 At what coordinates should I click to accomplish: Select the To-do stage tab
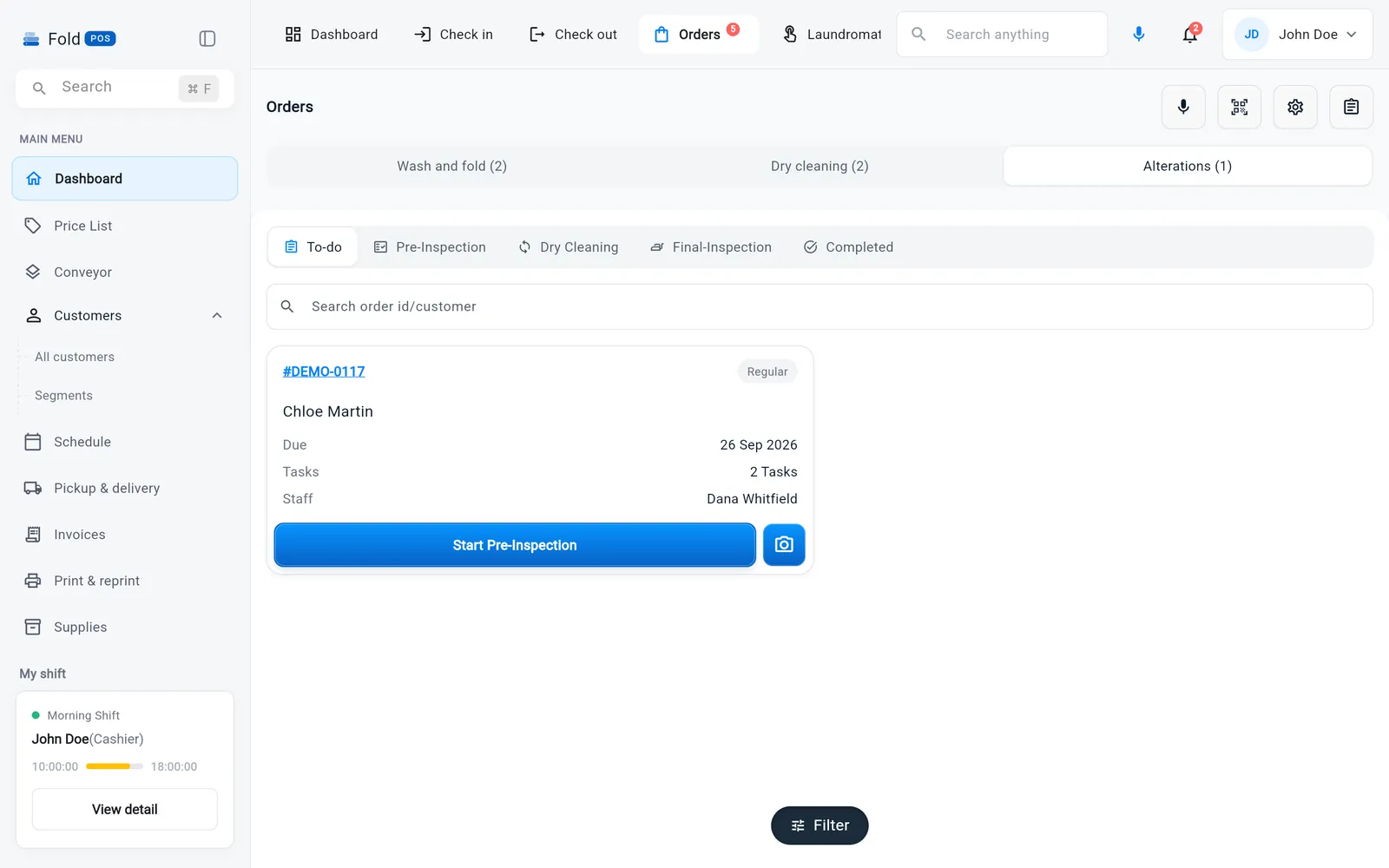[x=313, y=247]
